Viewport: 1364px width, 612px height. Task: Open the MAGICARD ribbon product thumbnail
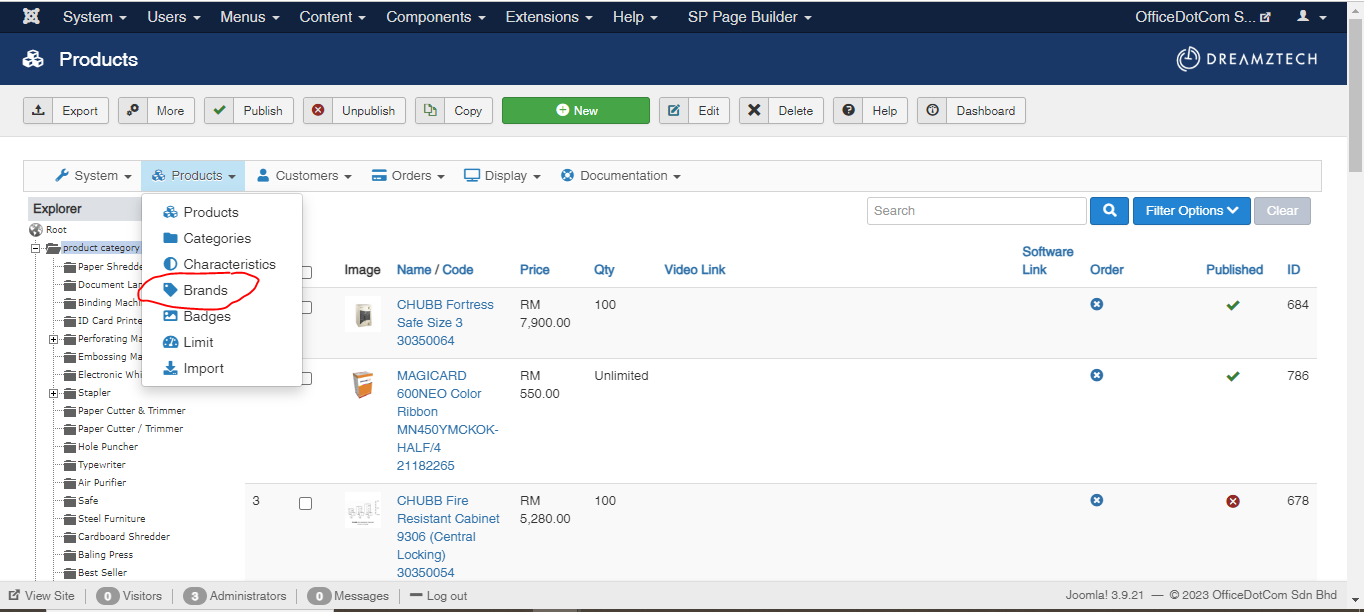tap(363, 385)
